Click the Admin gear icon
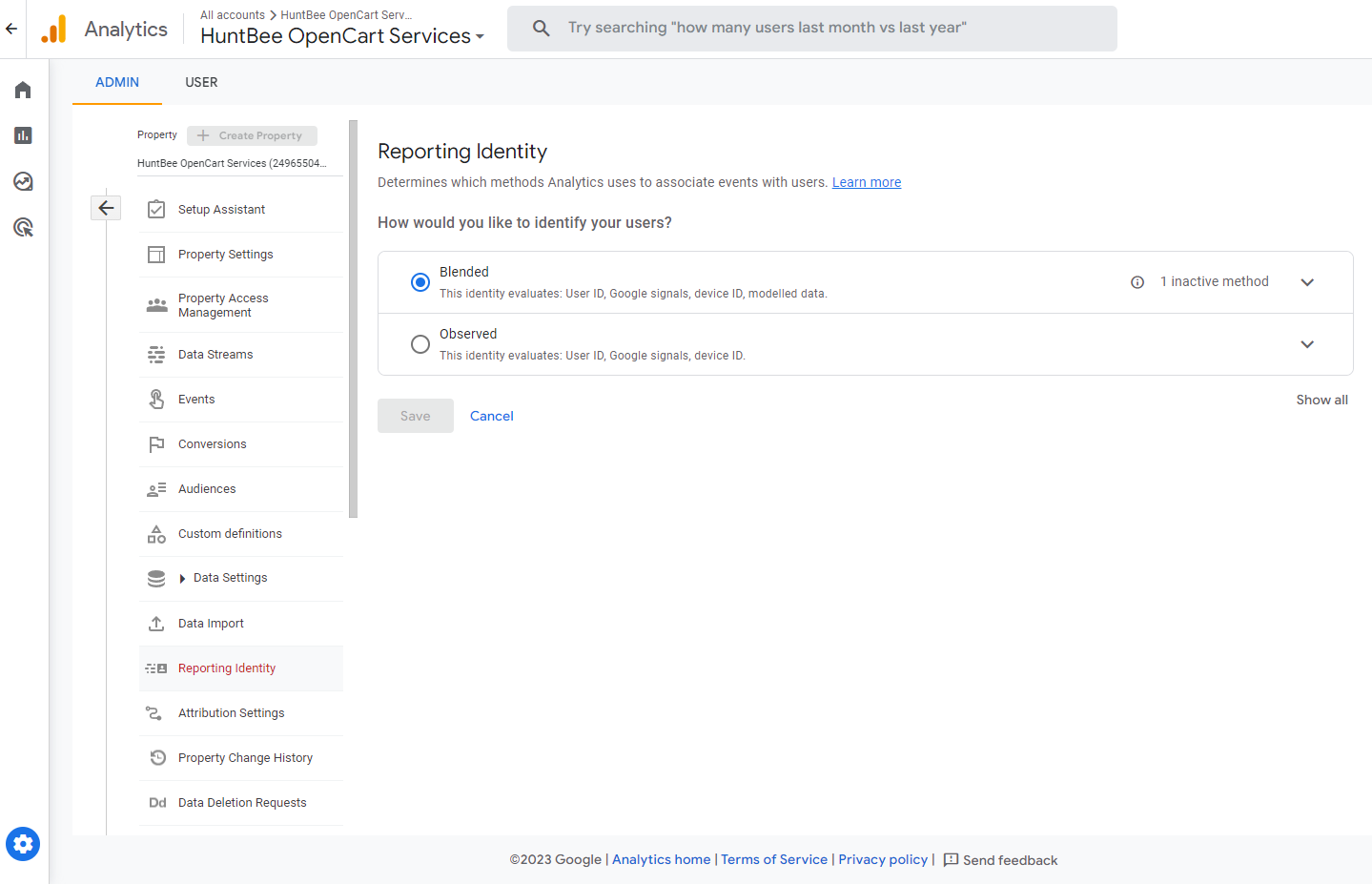 23,844
